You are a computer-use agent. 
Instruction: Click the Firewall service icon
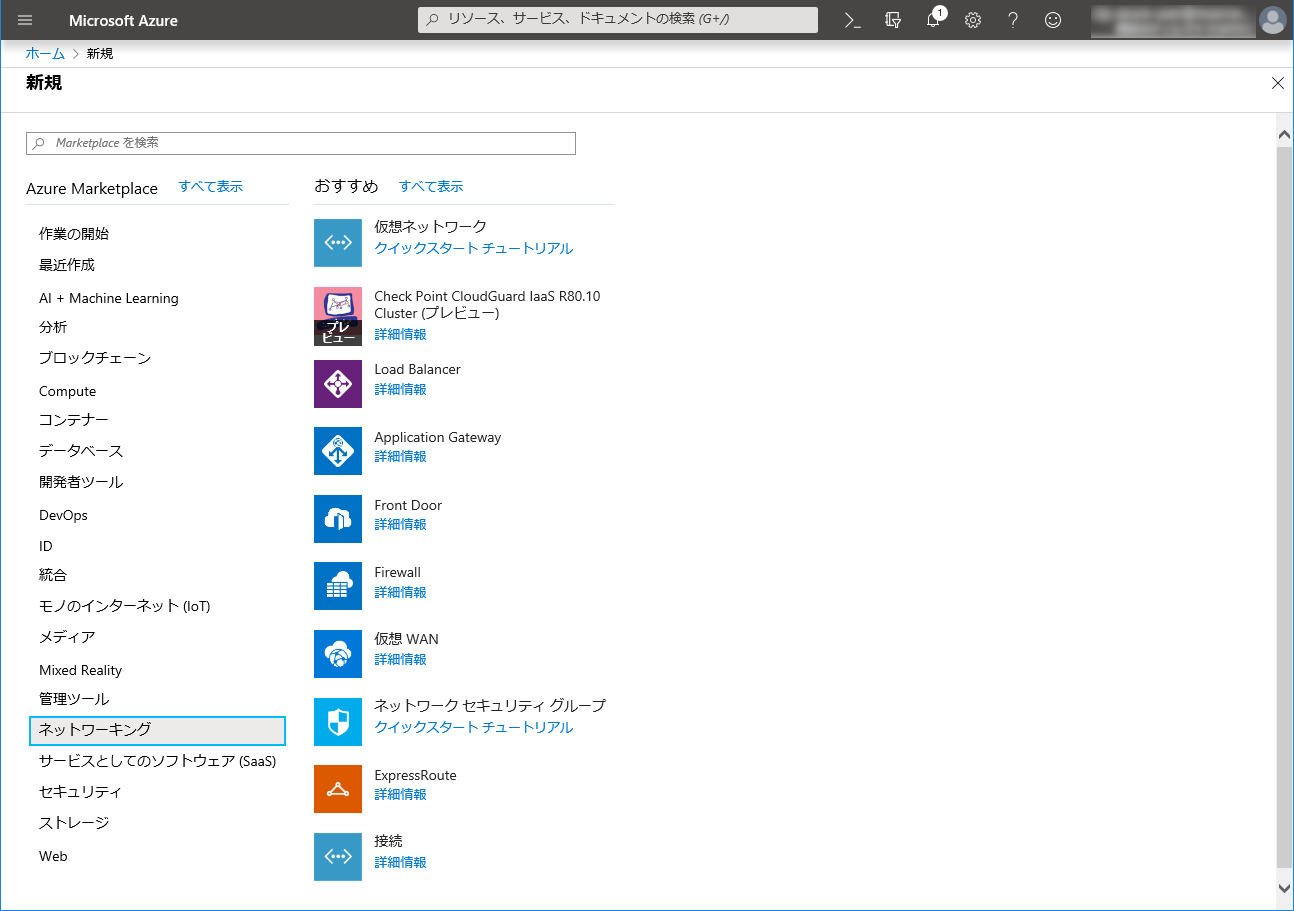[x=337, y=586]
